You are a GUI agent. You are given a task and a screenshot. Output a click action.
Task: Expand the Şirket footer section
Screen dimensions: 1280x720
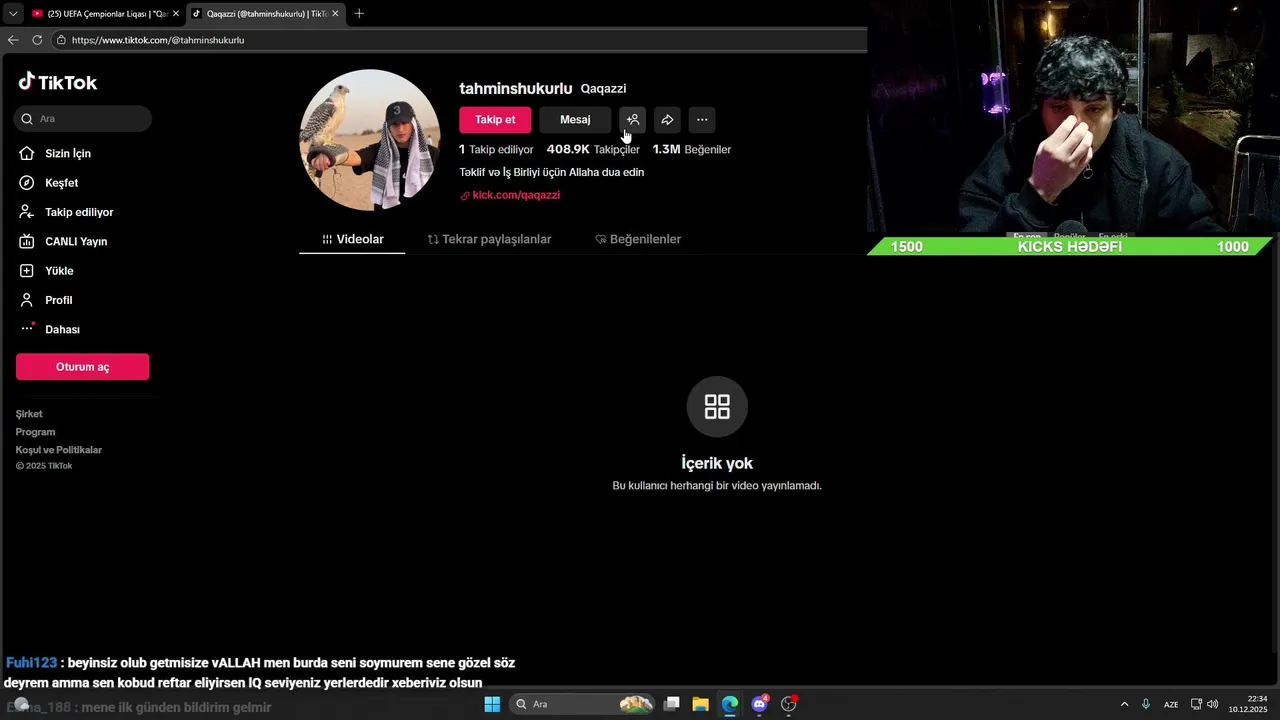[29, 414]
